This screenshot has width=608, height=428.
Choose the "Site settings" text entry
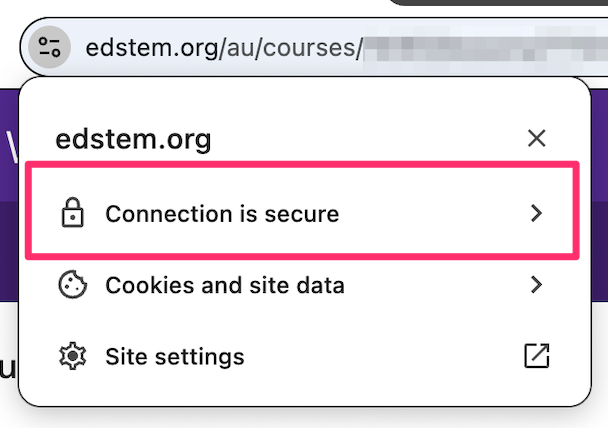[x=175, y=356]
